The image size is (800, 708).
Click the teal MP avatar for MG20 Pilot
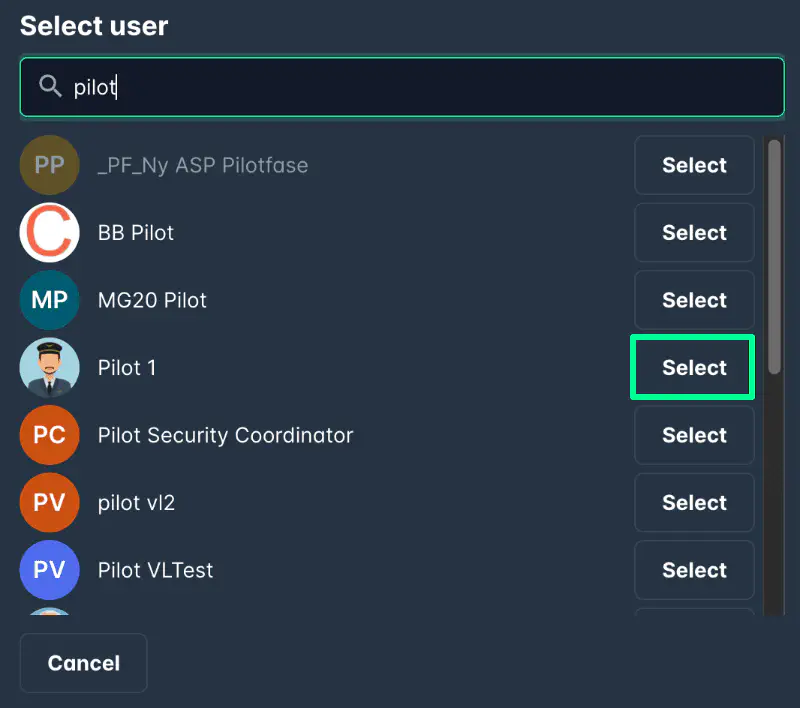(49, 300)
